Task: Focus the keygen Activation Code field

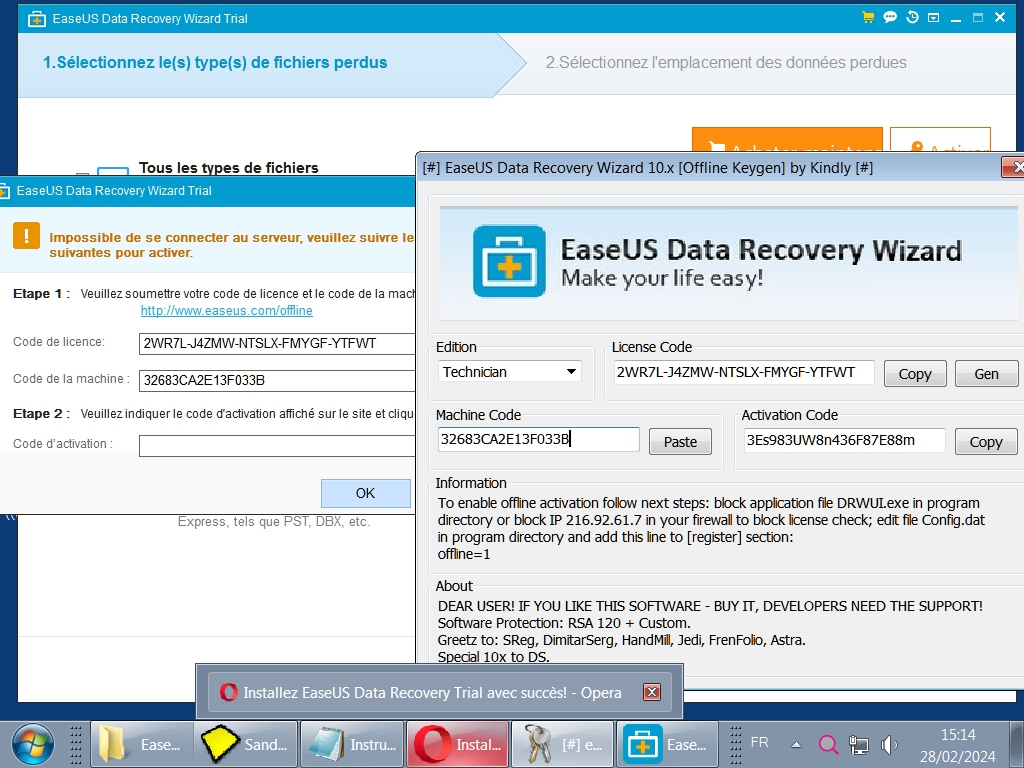Action: pyautogui.click(x=844, y=440)
